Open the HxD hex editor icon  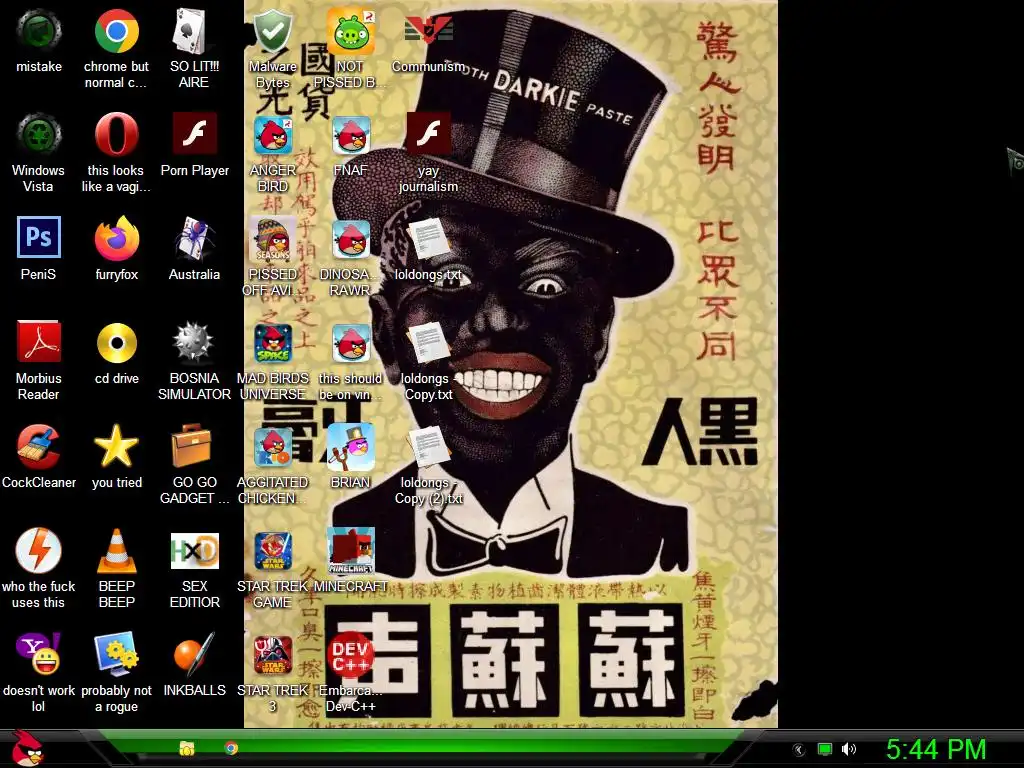pyautogui.click(x=194, y=551)
